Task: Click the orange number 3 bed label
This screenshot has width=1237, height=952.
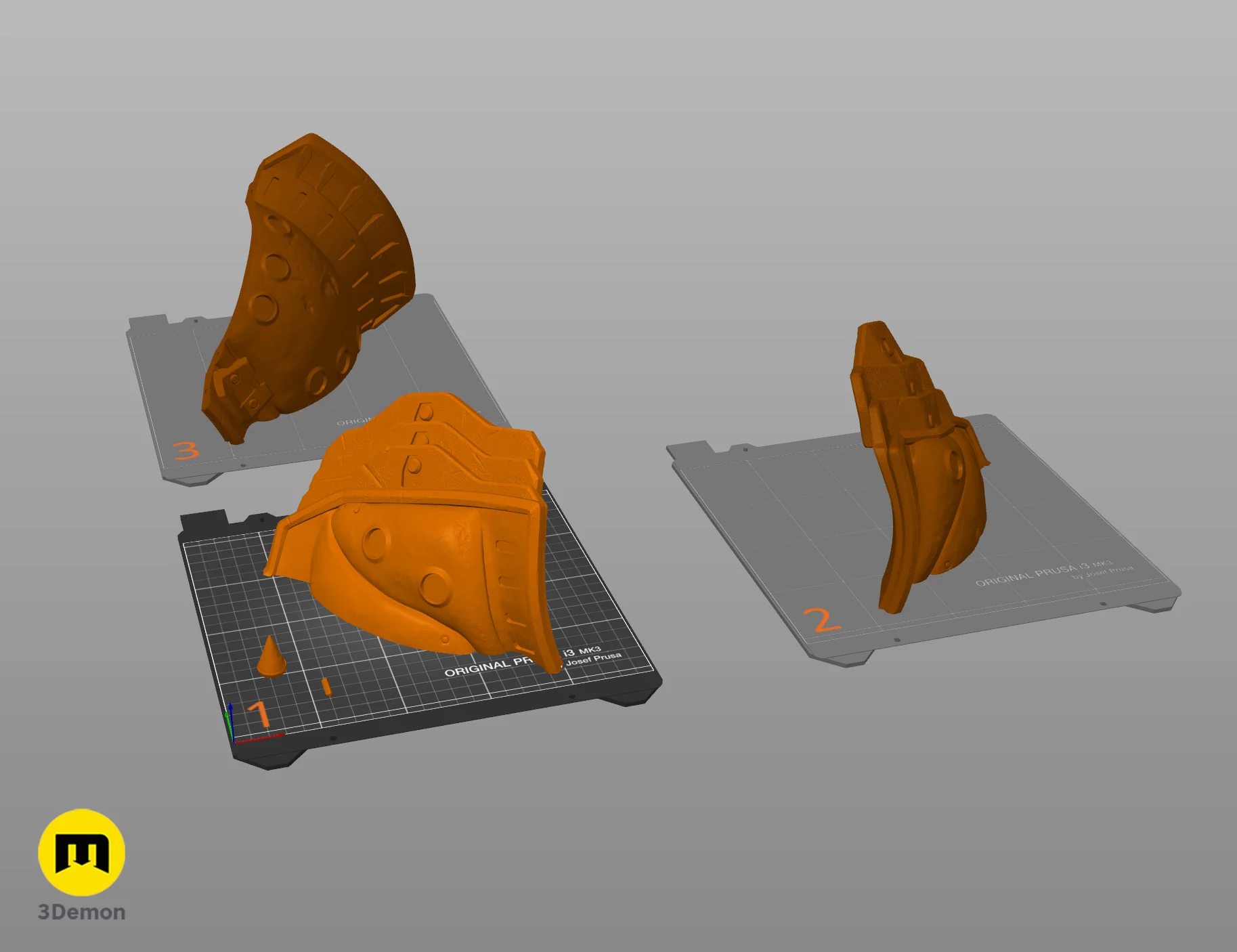Action: tap(186, 450)
